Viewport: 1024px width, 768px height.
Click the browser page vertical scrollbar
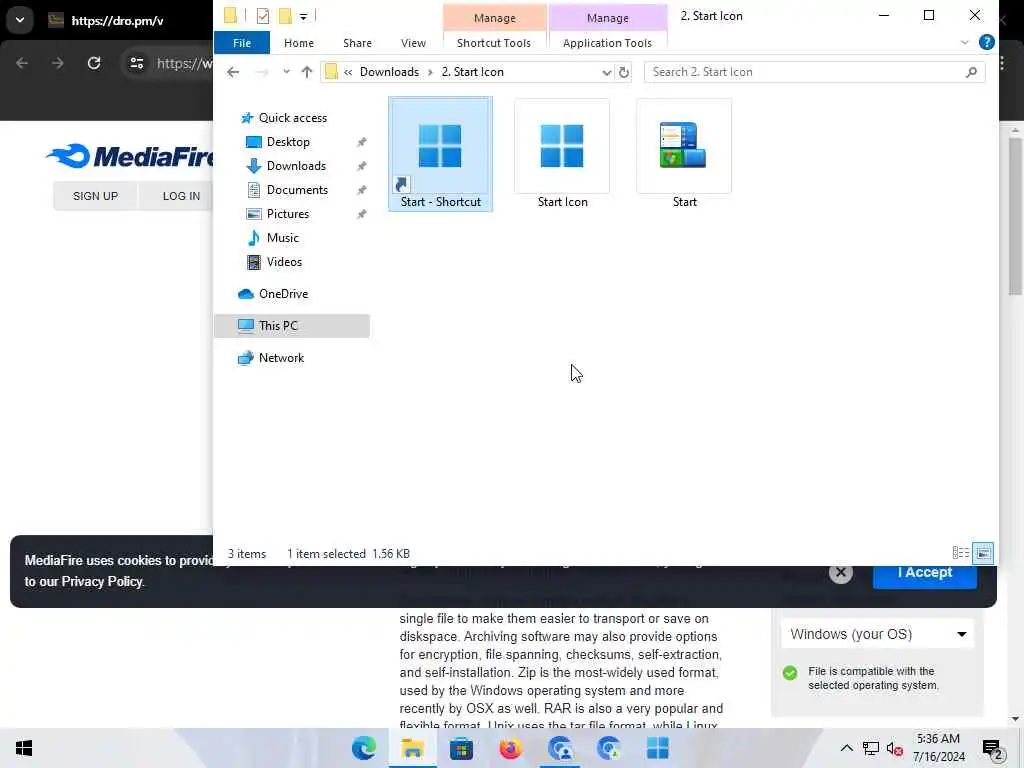coord(1015,216)
